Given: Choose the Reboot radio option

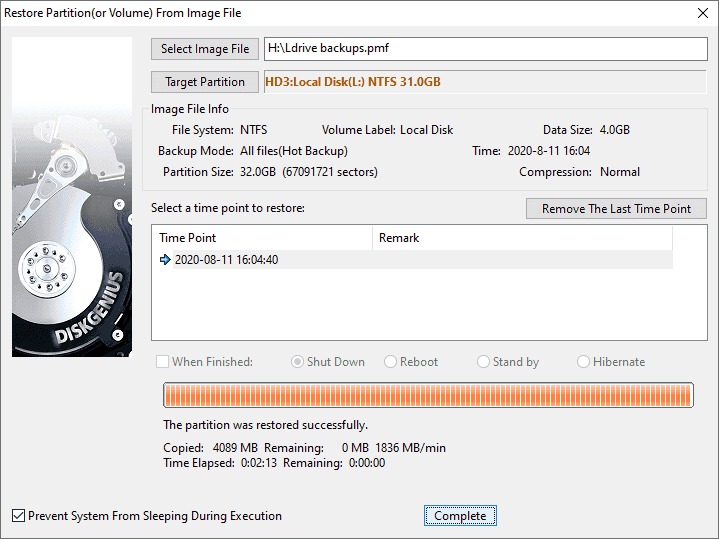Looking at the screenshot, I should tap(391, 362).
